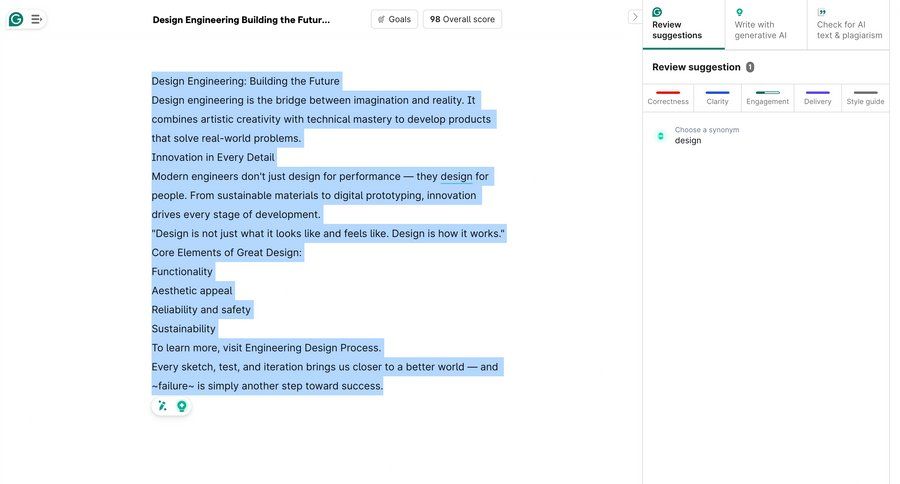This screenshot has height=484, width=900.
Task: Click the 'Aesthetic appeal' line
Action: click(x=192, y=291)
